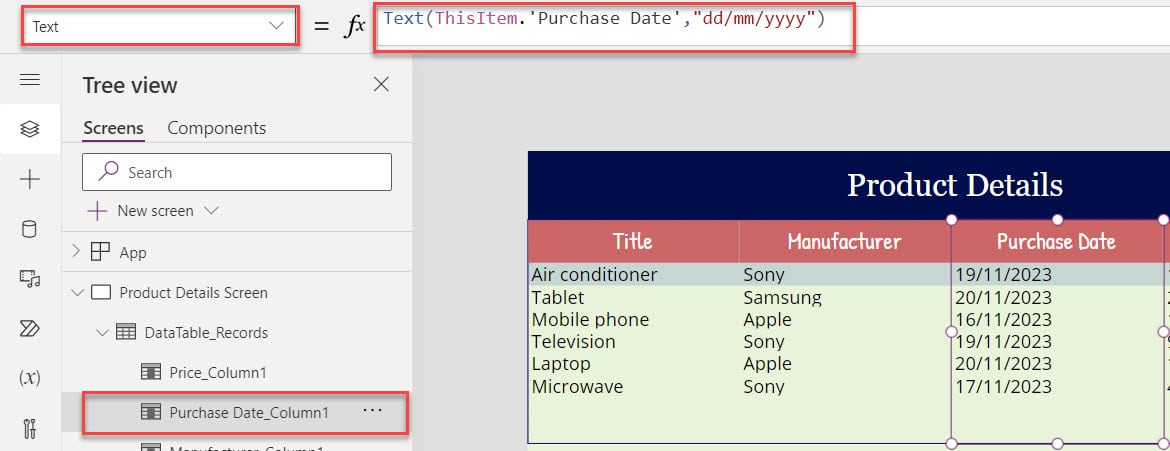The image size is (1170, 451).
Task: Click the Samsung manufacturer cell
Action: point(782,297)
